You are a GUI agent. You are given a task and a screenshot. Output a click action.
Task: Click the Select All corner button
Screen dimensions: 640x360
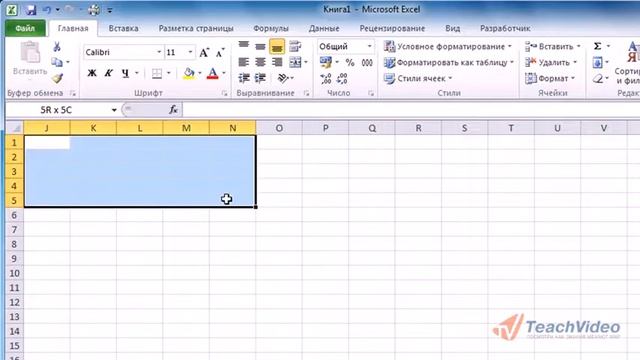click(x=15, y=128)
